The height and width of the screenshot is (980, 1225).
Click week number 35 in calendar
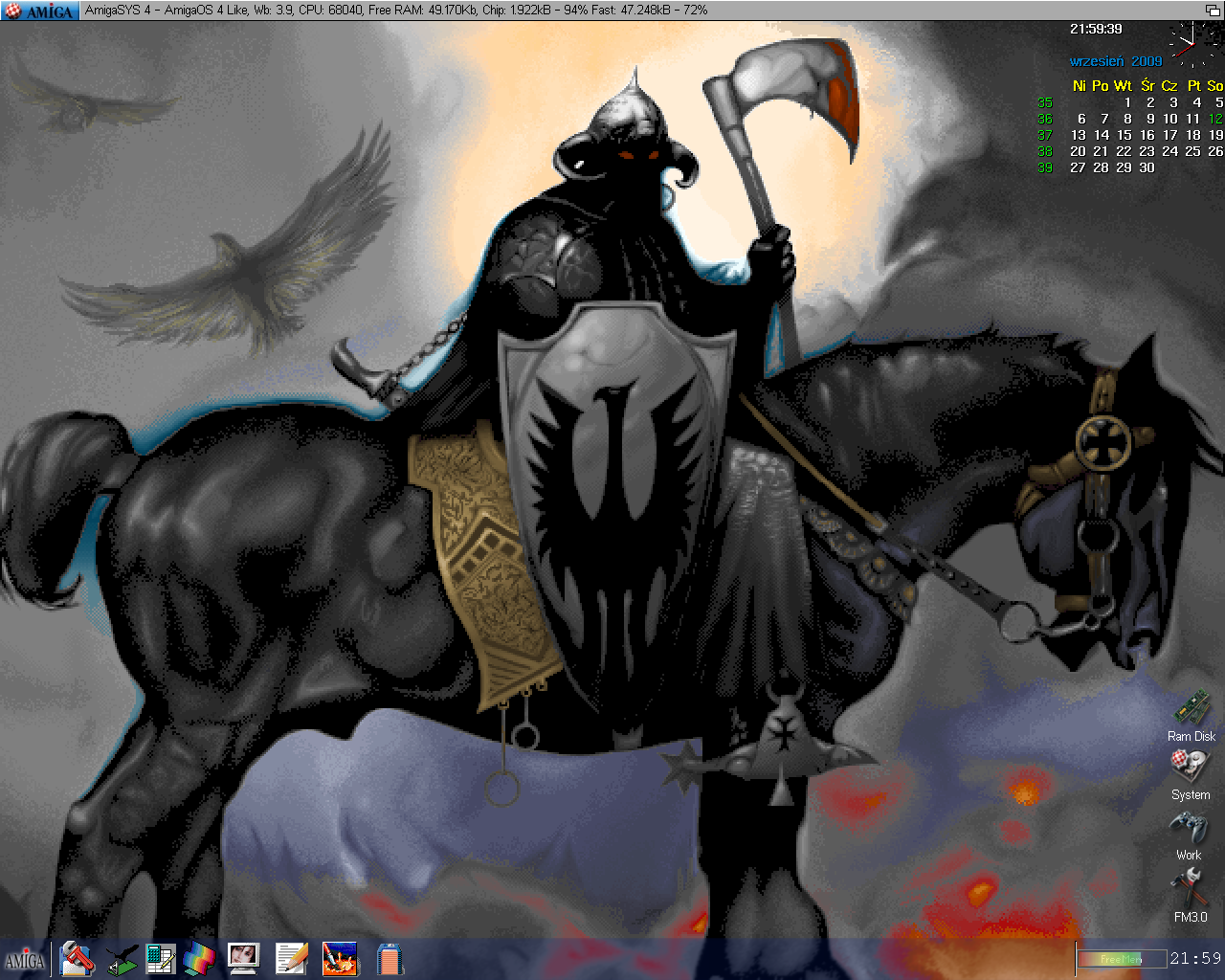(x=1045, y=102)
